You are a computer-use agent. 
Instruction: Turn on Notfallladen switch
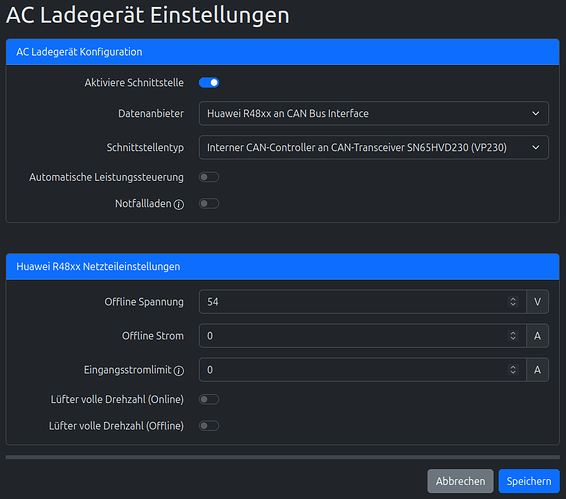(x=209, y=203)
